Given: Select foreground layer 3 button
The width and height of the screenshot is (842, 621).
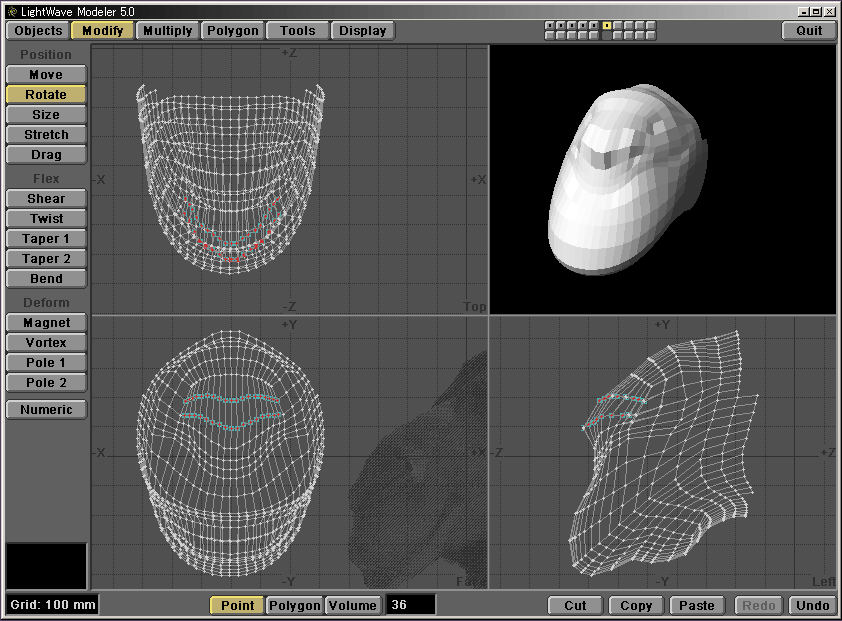Looking at the screenshot, I should tap(572, 25).
